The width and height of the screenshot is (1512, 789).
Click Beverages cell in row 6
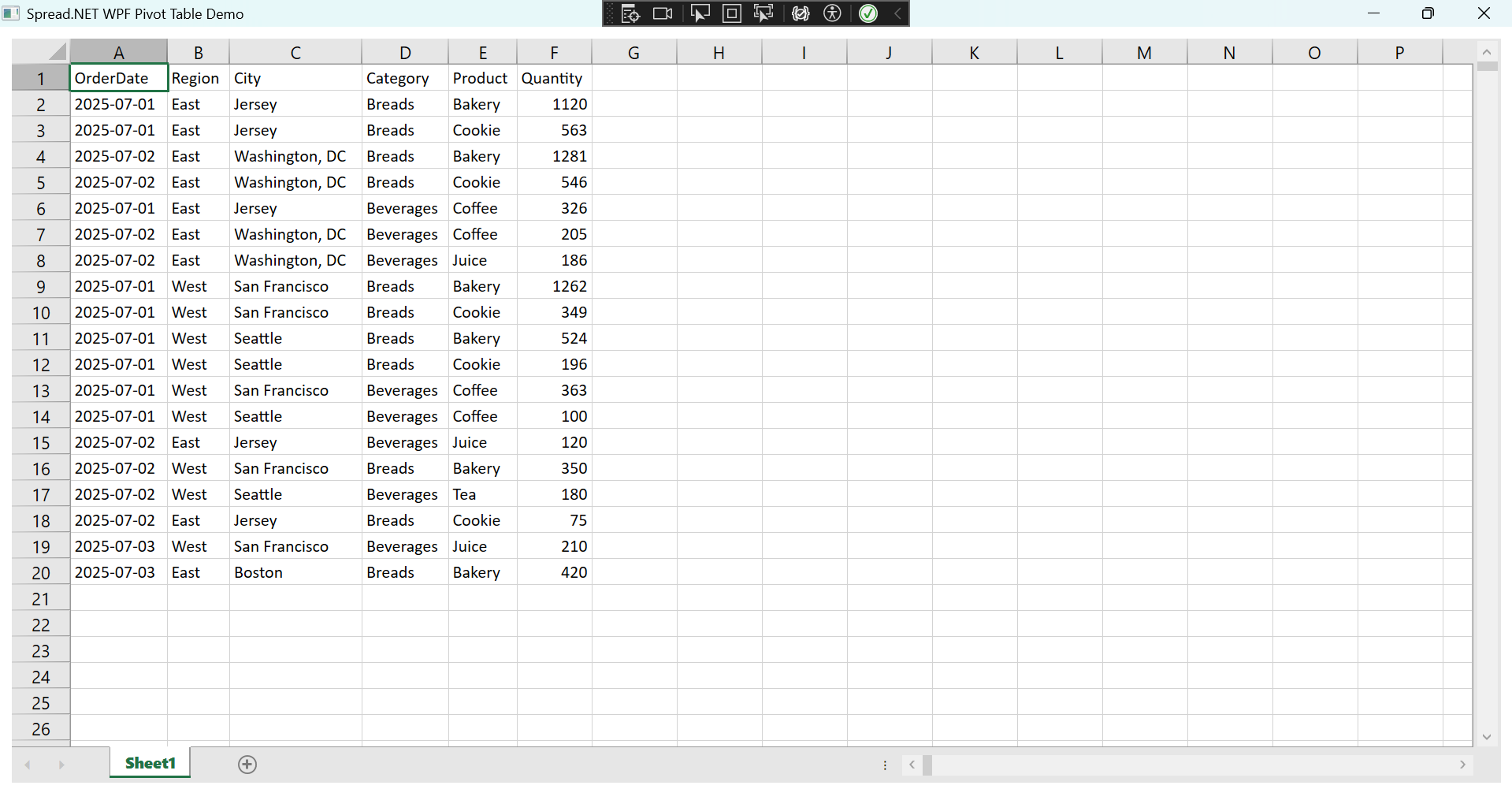pyautogui.click(x=405, y=208)
